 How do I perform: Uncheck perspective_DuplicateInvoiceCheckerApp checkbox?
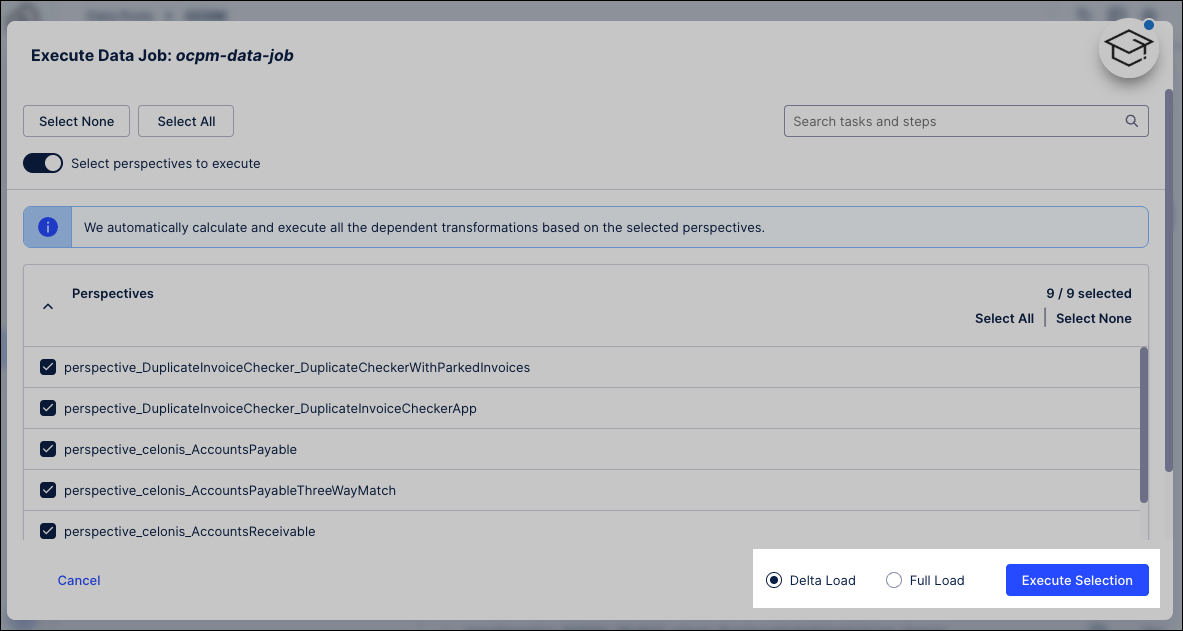48,408
